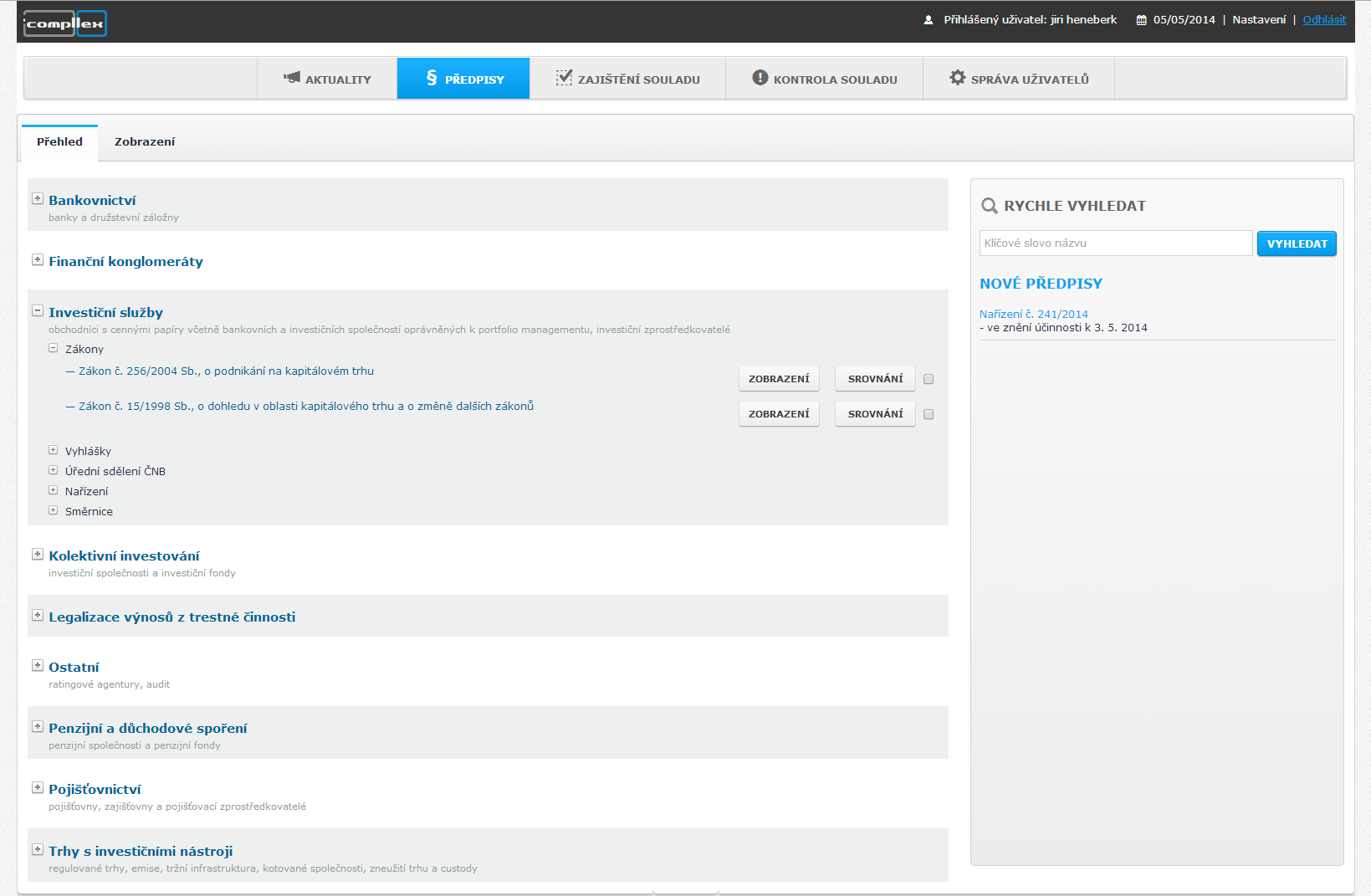Expand the Bankovnictví category

[x=38, y=199]
